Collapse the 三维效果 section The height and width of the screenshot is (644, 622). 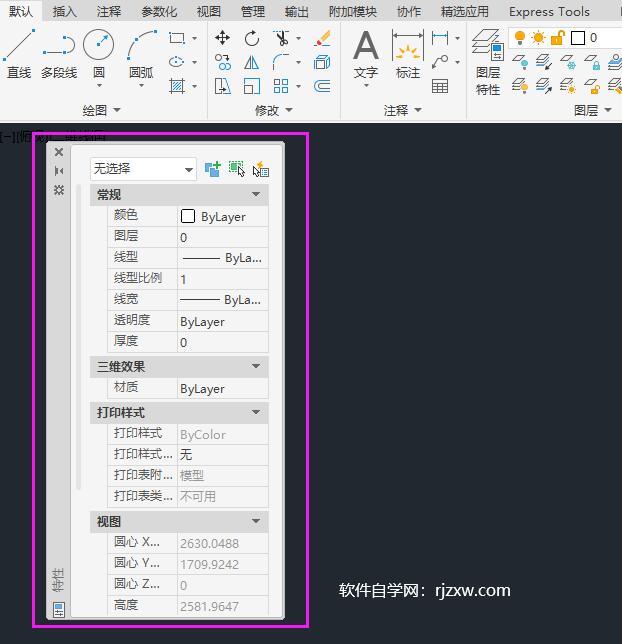point(256,366)
